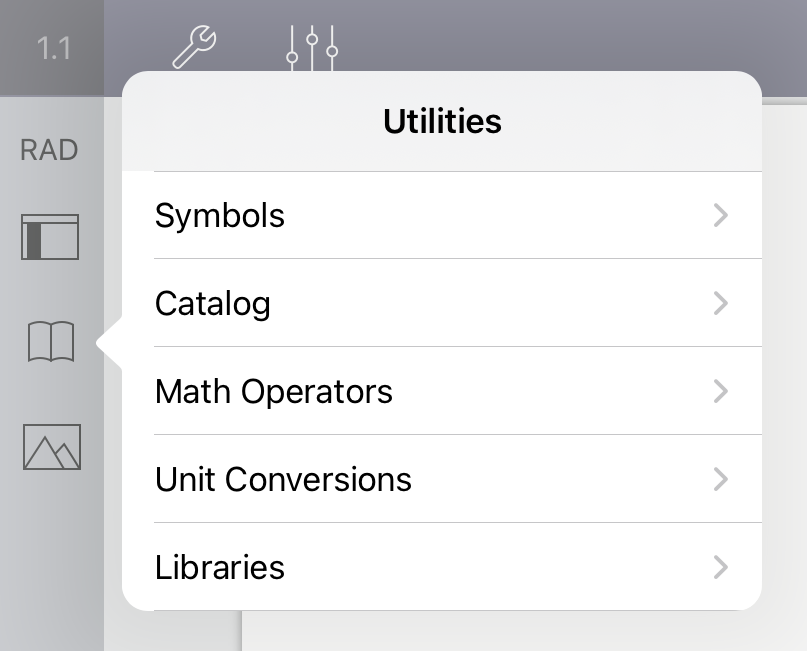Open the Symbols list

click(220, 215)
